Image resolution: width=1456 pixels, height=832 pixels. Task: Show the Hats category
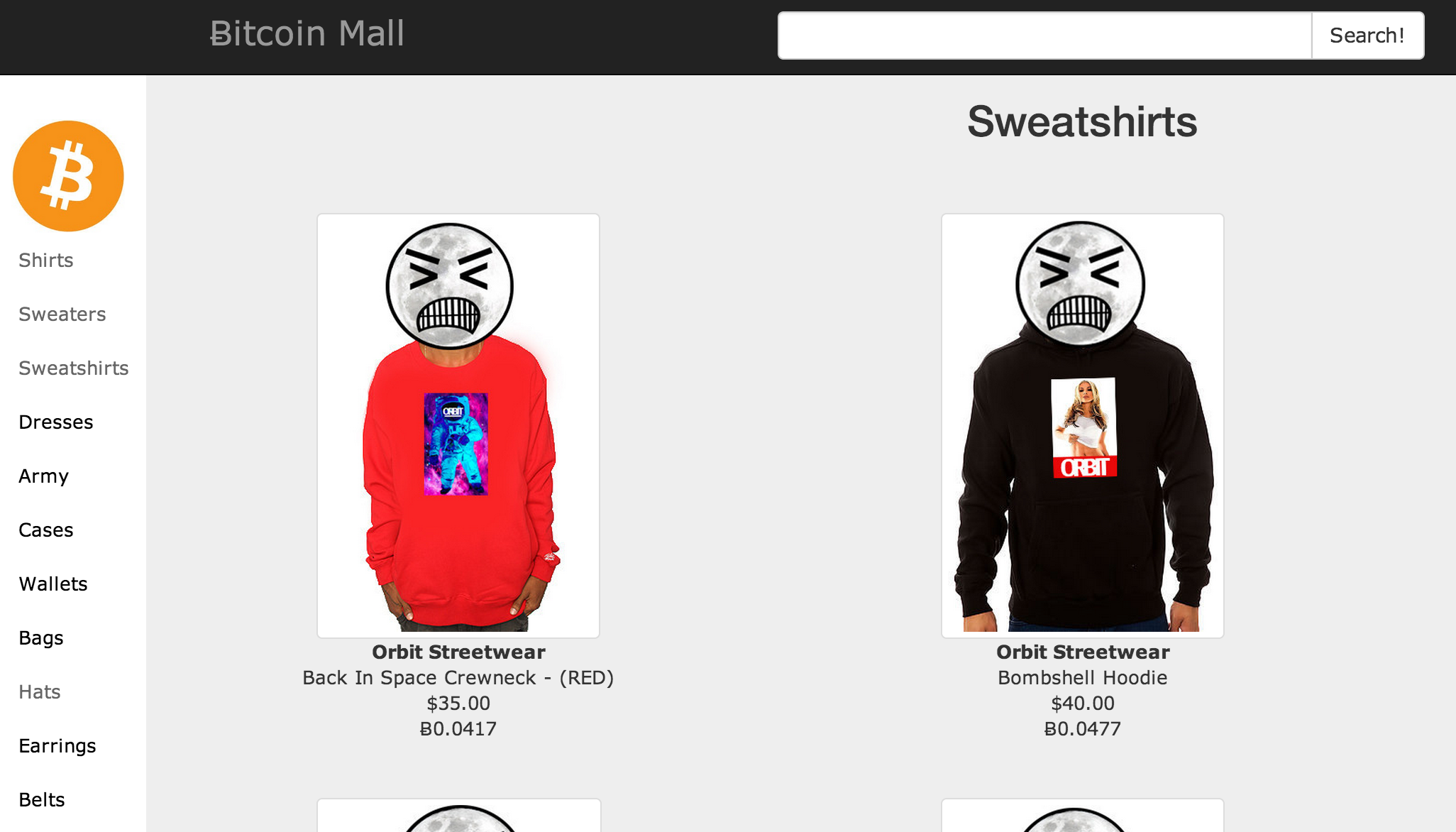[x=40, y=692]
